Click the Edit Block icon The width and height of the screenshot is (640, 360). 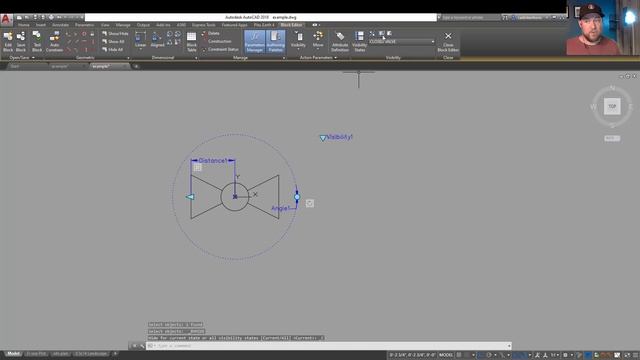(x=8, y=42)
